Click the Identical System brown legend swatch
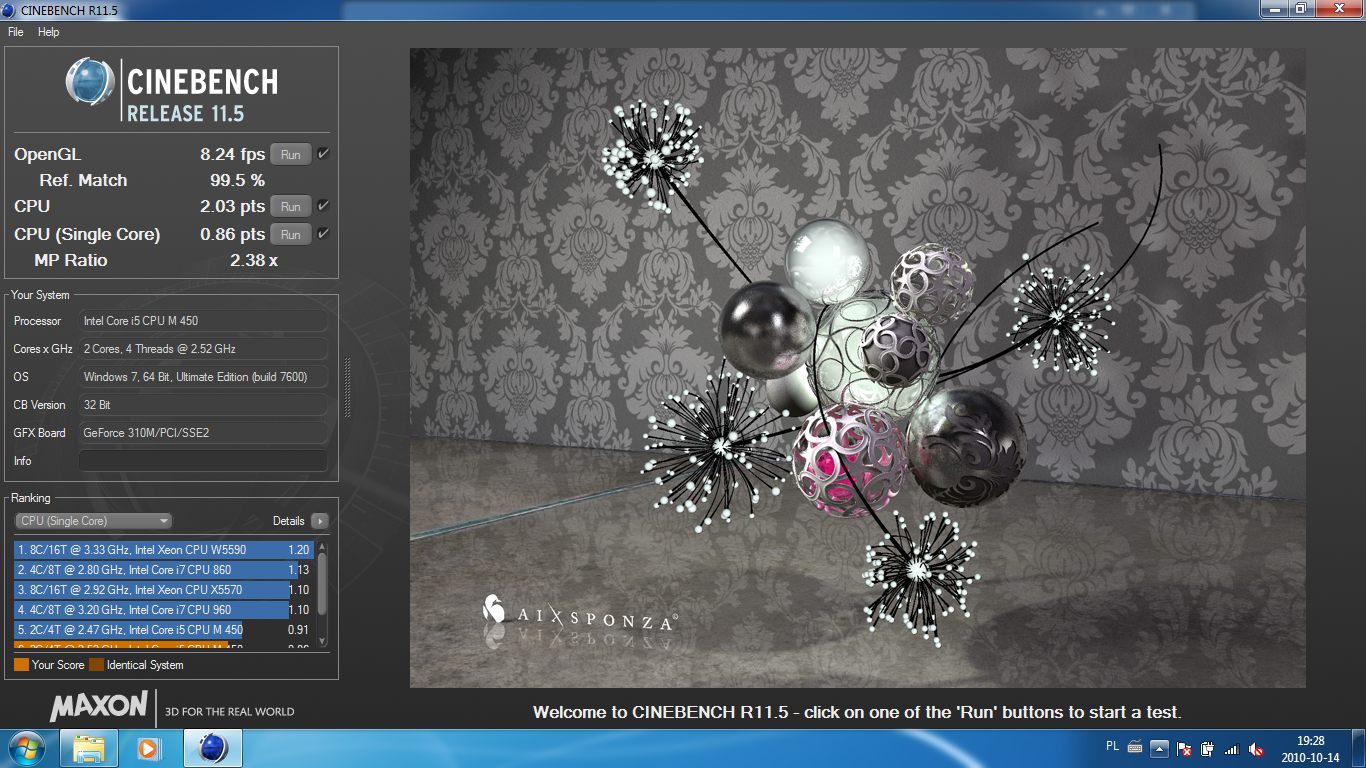This screenshot has height=768, width=1366. 96,665
